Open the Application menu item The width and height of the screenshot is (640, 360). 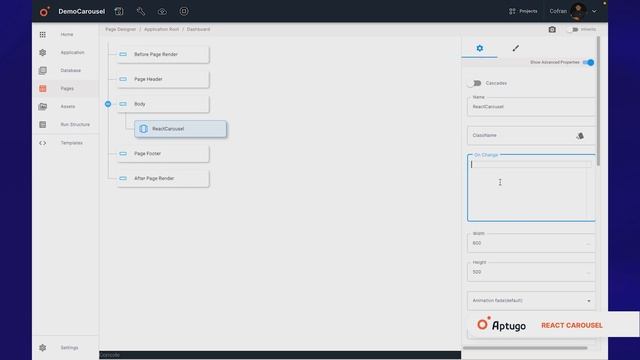coord(72,53)
